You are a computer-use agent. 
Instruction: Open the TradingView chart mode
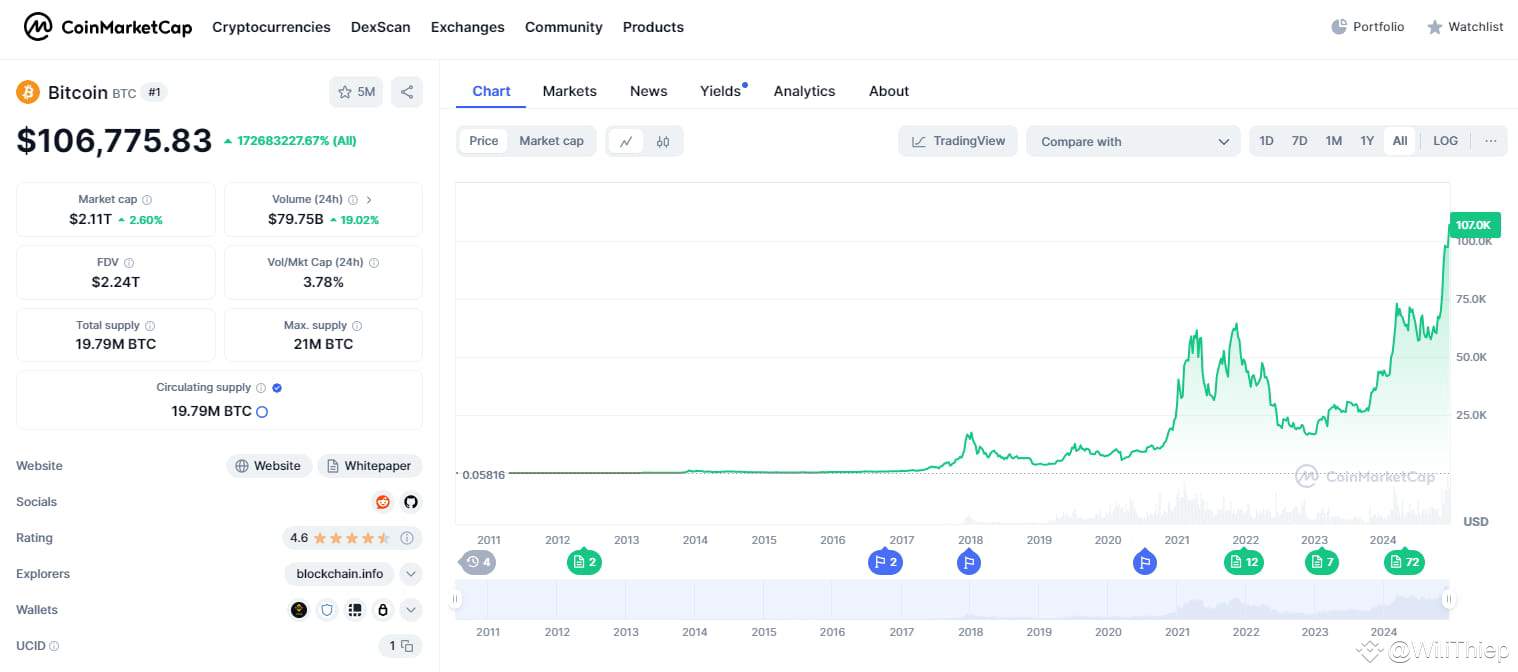coord(957,141)
